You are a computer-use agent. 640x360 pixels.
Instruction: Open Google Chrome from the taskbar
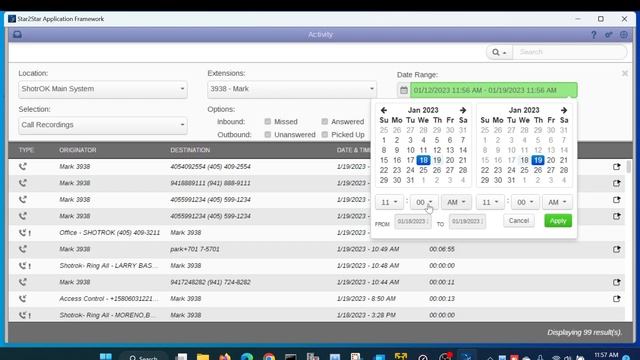(x=269, y=357)
